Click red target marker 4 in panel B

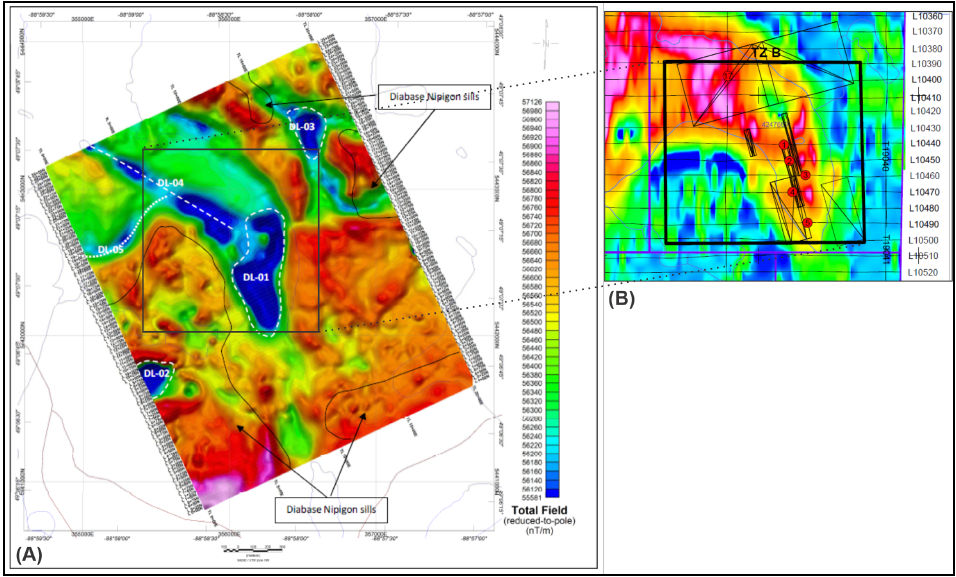coord(793,192)
